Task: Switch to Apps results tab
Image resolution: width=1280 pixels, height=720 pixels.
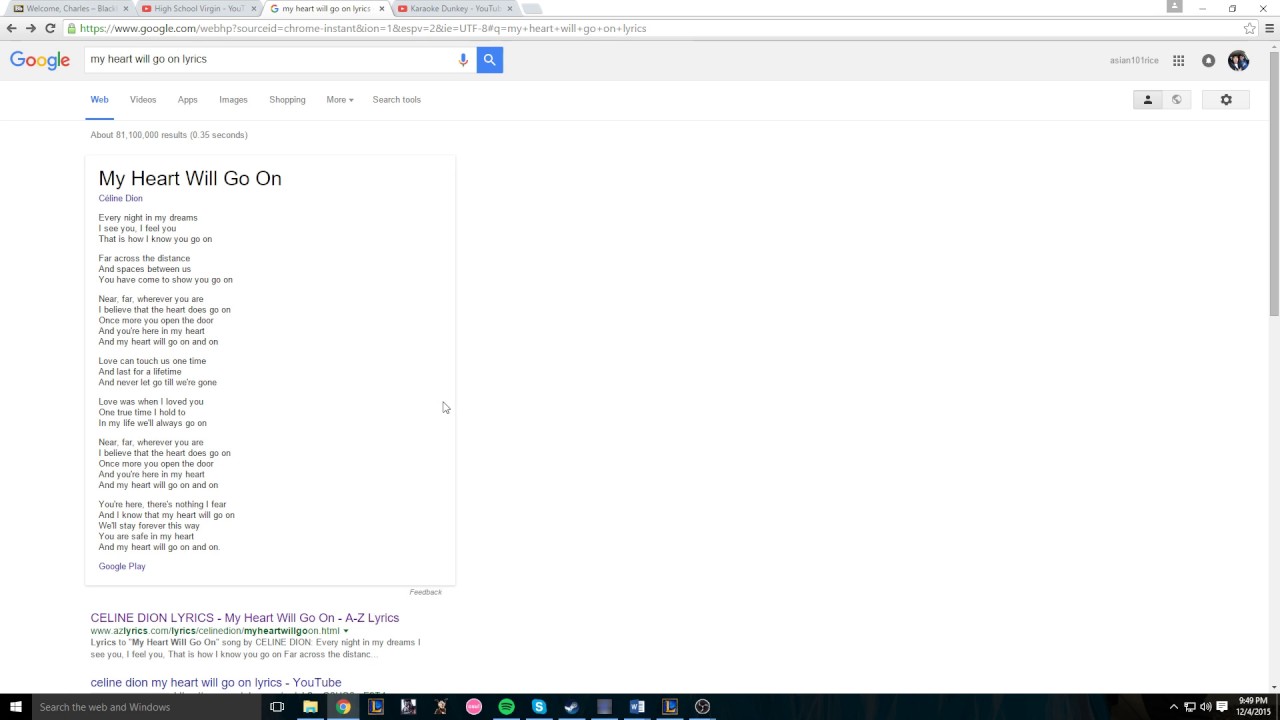Action: tap(188, 100)
